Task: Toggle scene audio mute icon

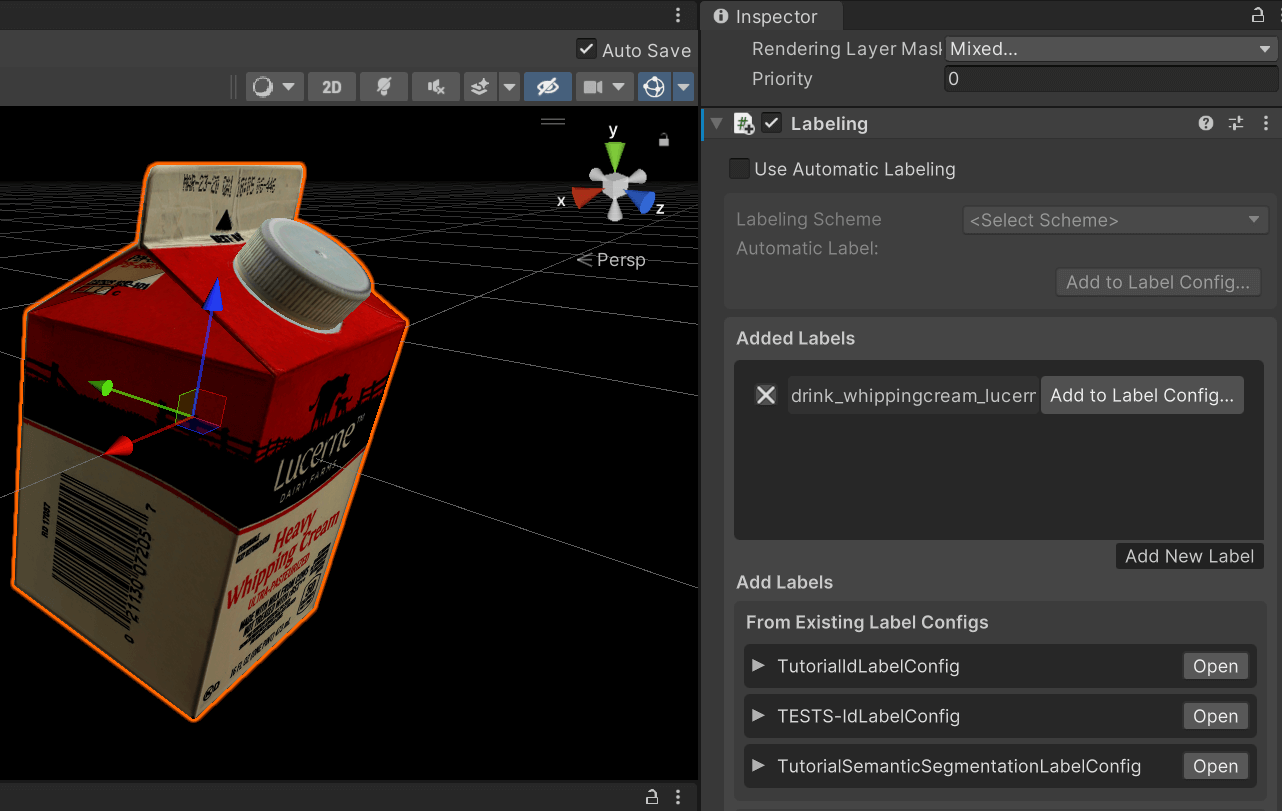Action: point(436,87)
